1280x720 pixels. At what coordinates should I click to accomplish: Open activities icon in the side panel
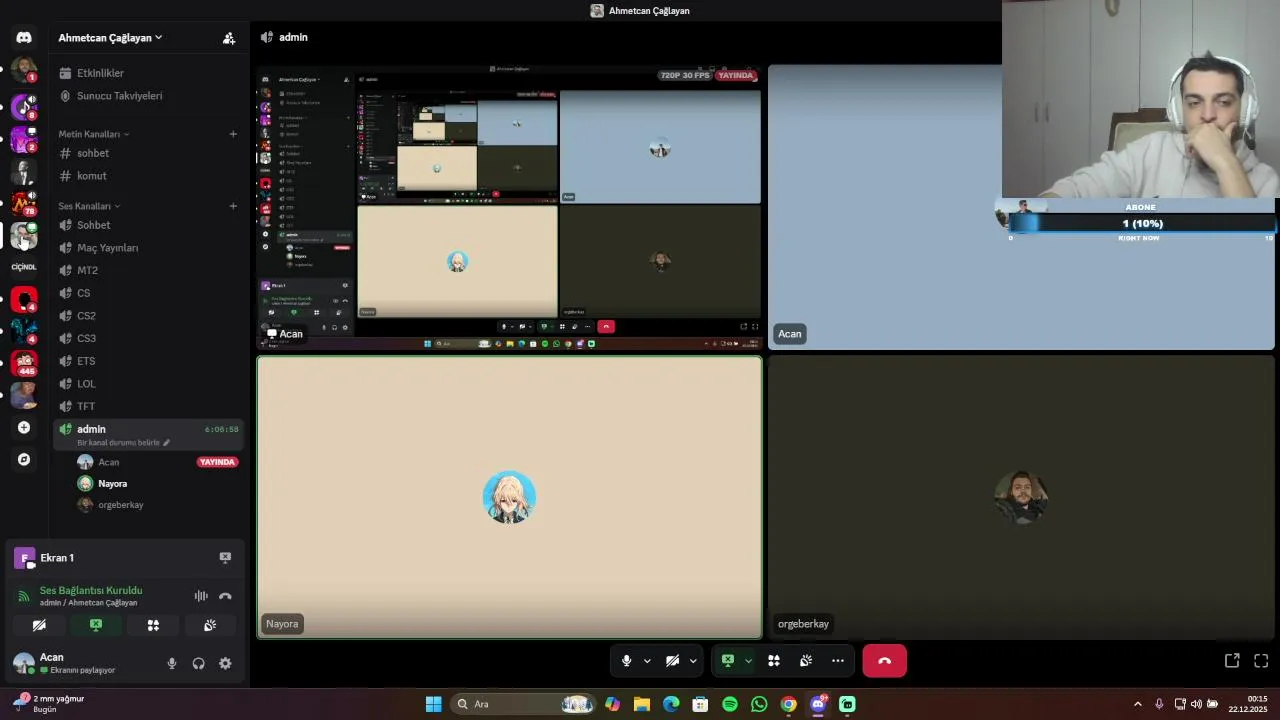(x=153, y=625)
